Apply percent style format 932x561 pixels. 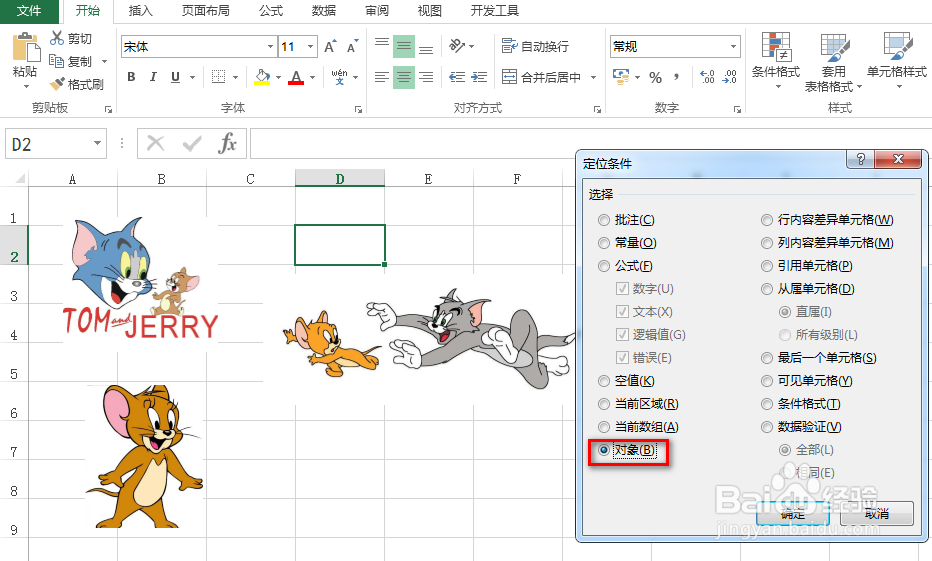pyautogui.click(x=656, y=77)
